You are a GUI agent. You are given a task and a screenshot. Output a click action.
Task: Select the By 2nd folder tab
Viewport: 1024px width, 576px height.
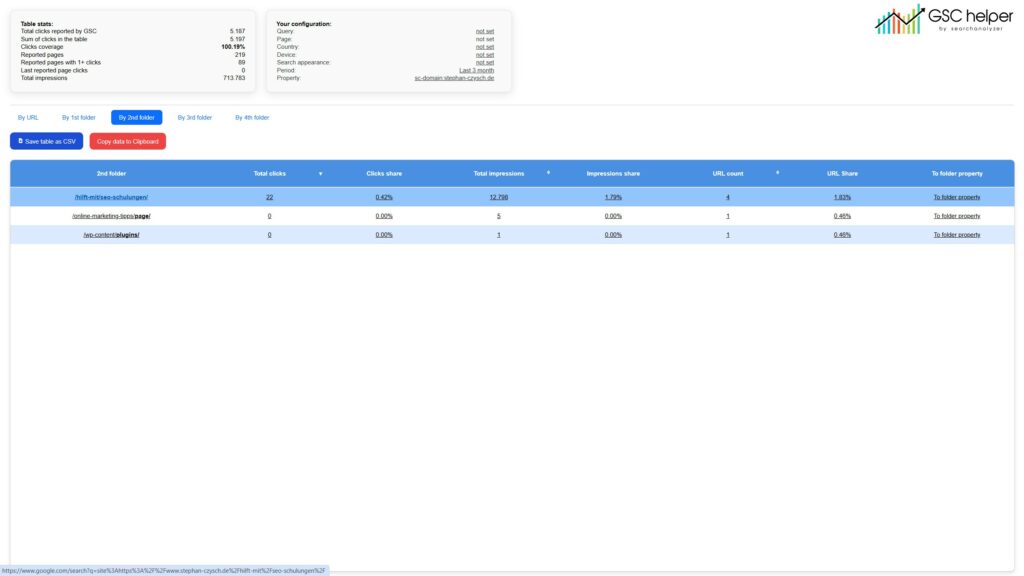tap(136, 118)
